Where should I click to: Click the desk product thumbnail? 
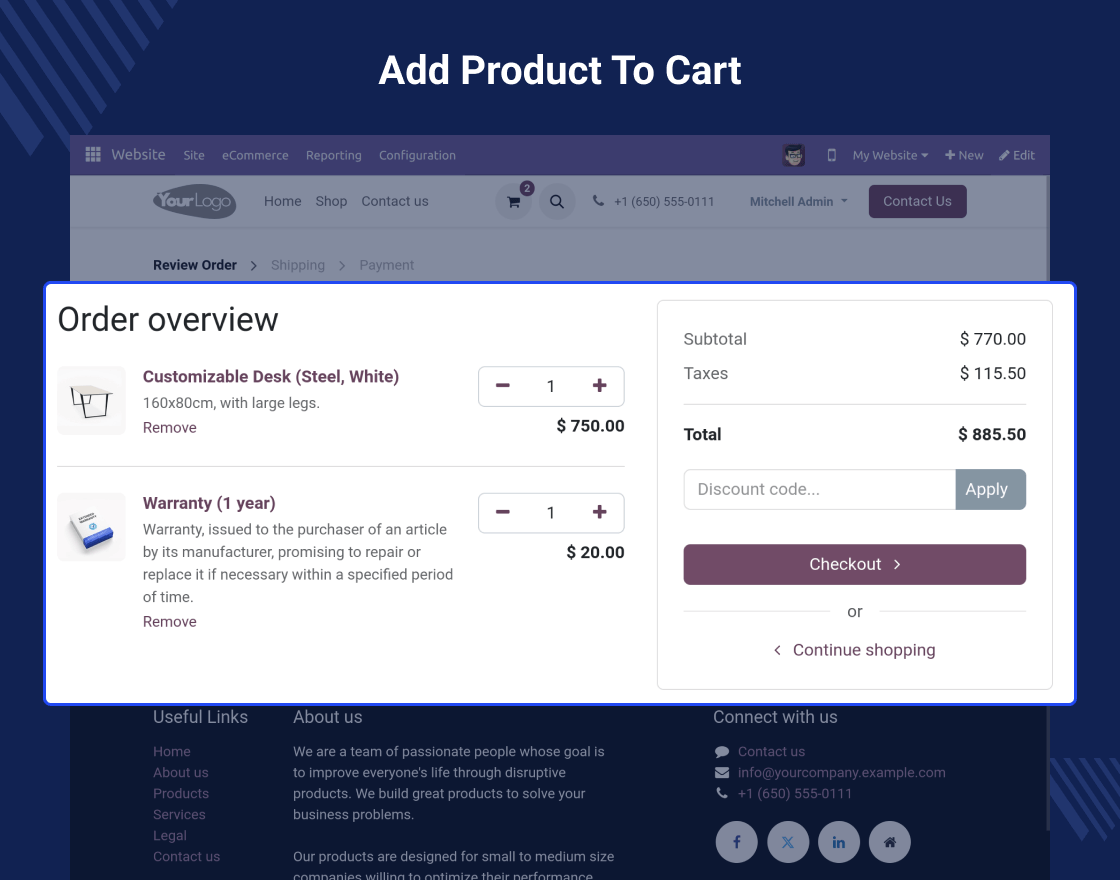pos(91,400)
